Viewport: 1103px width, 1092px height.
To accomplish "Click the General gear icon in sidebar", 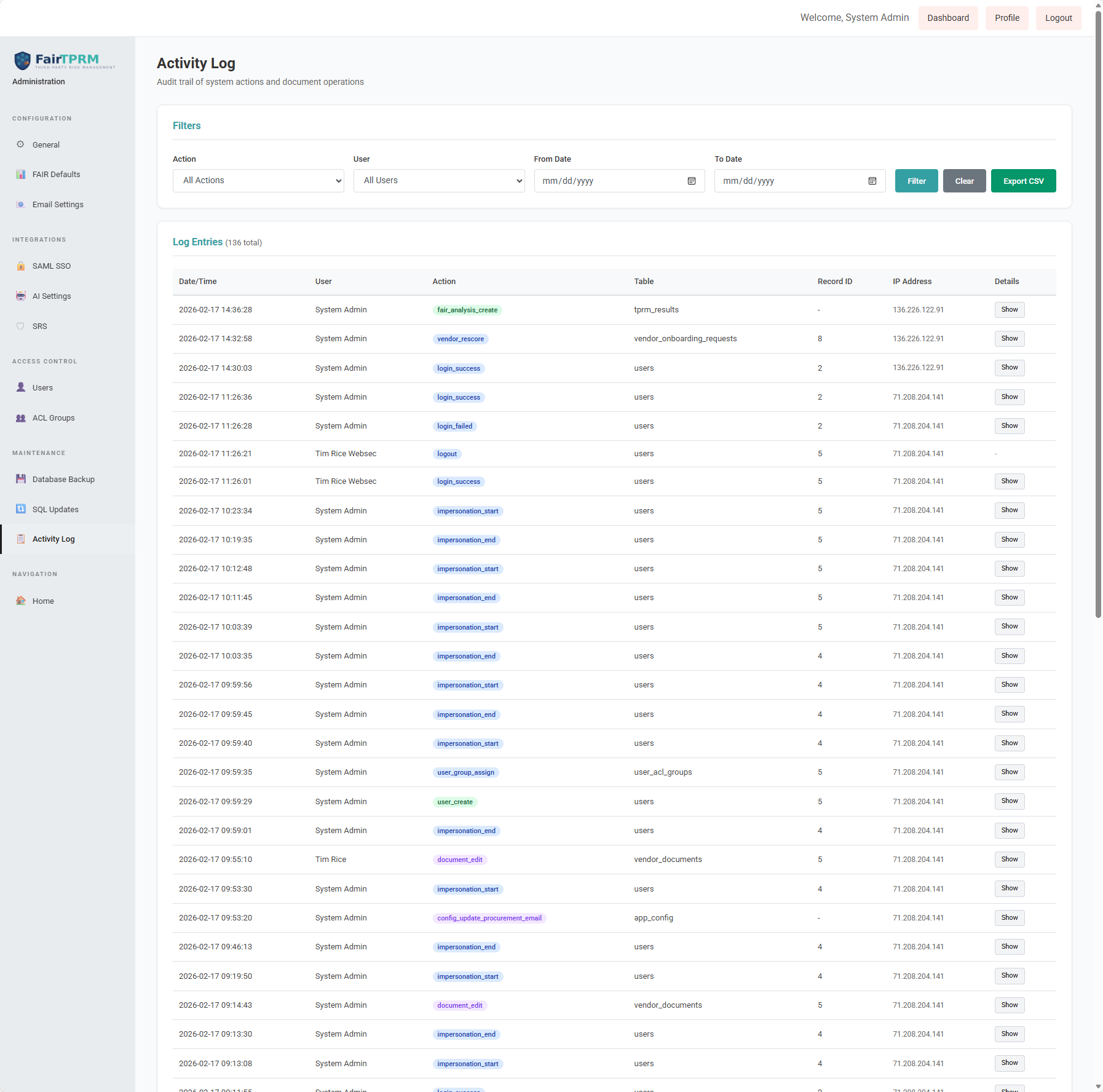I will pyautogui.click(x=20, y=144).
